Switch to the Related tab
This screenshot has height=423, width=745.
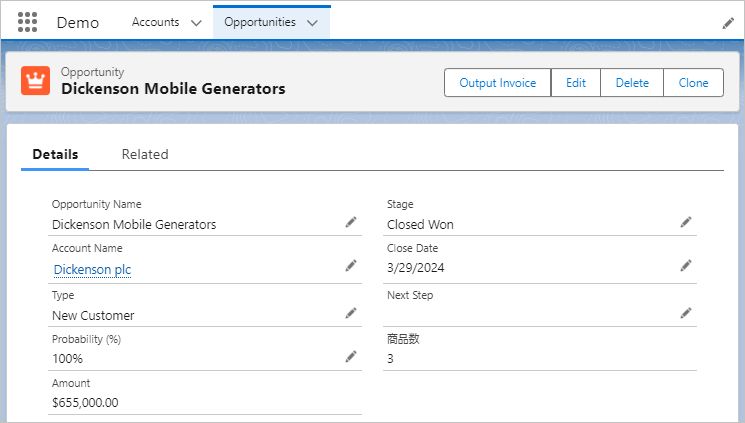(145, 154)
